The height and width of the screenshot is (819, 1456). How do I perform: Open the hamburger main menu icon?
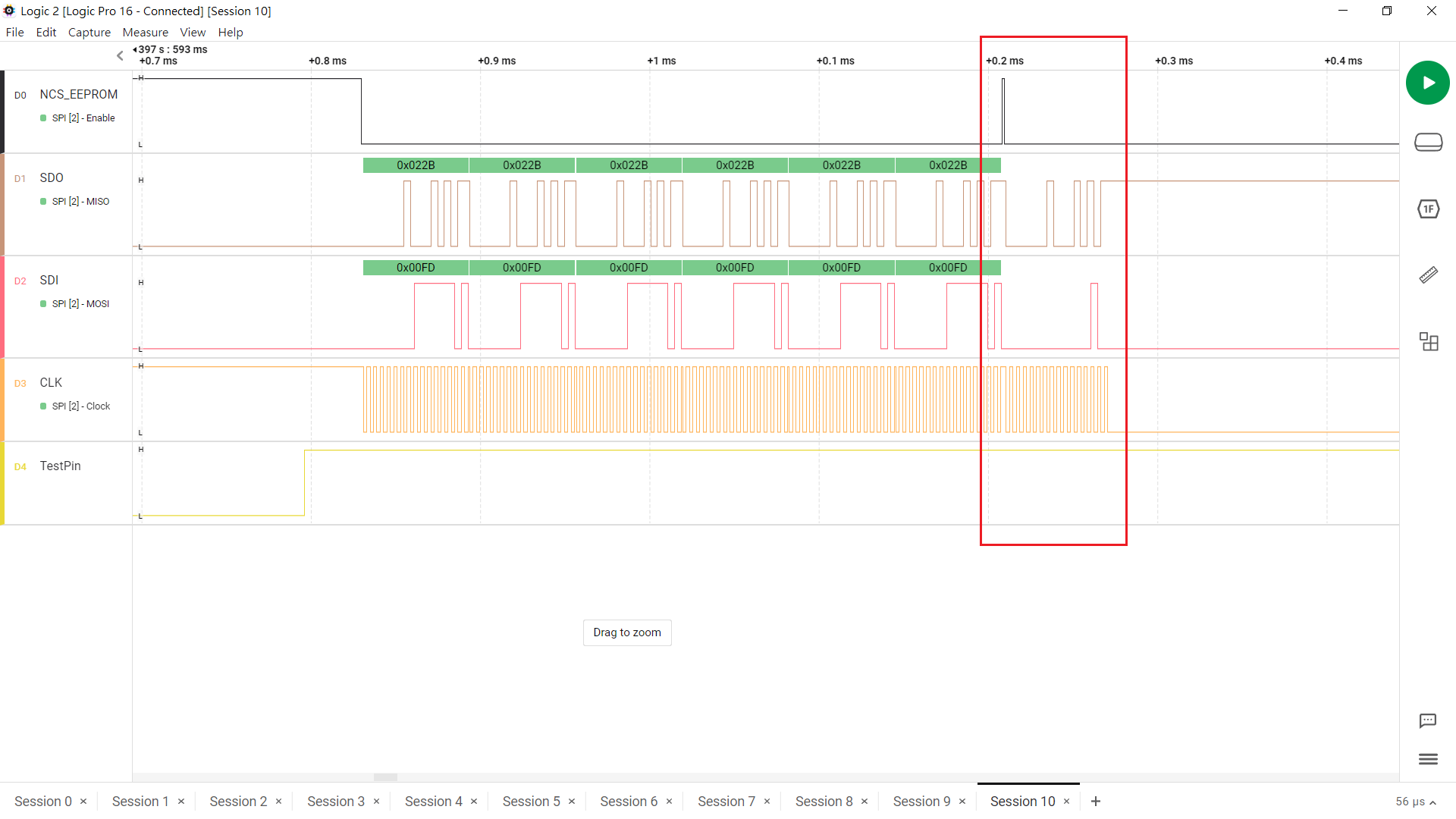[1427, 759]
